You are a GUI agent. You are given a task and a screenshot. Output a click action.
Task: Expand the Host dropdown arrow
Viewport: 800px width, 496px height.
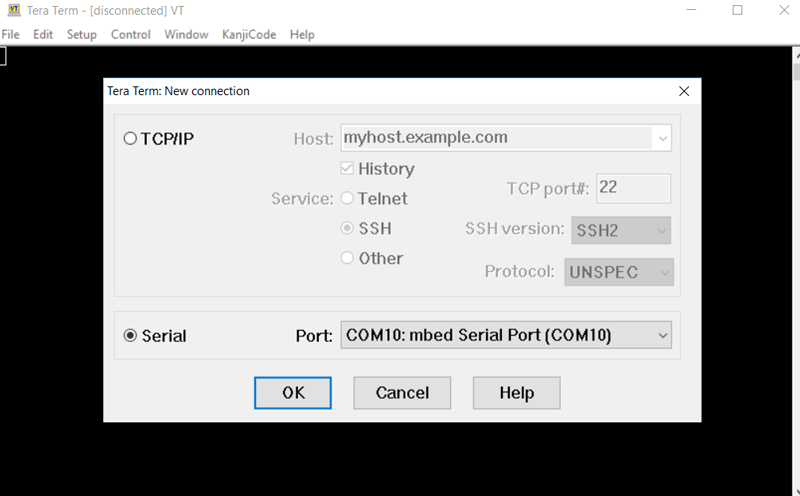tap(662, 138)
